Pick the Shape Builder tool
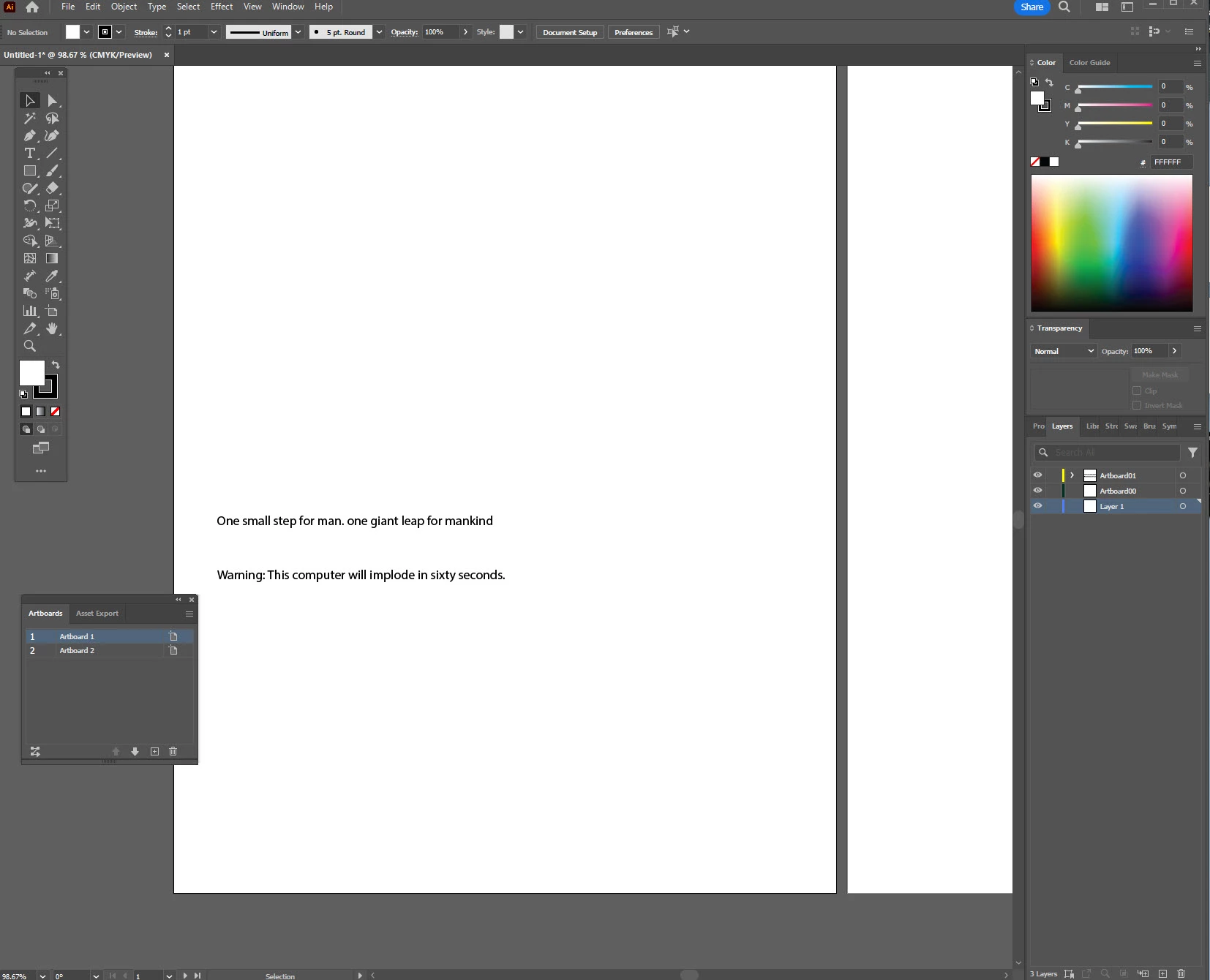1210x980 pixels. (x=30, y=241)
